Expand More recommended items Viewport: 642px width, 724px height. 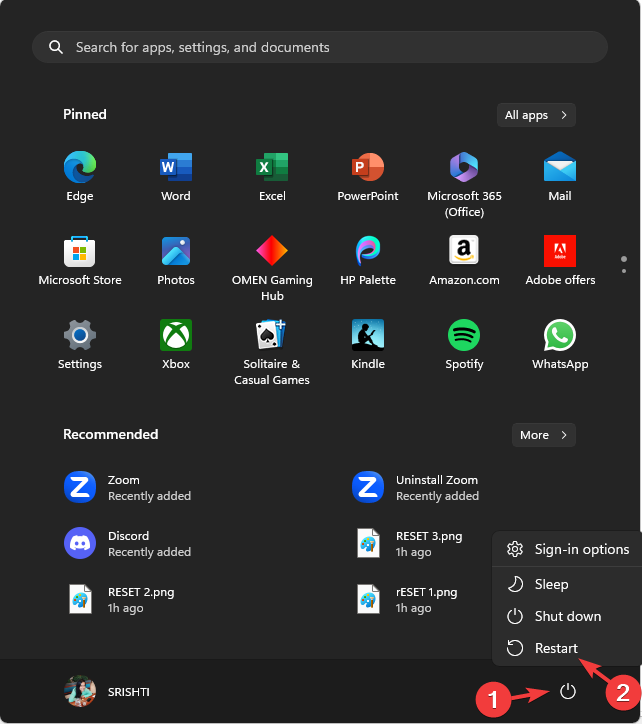(543, 435)
